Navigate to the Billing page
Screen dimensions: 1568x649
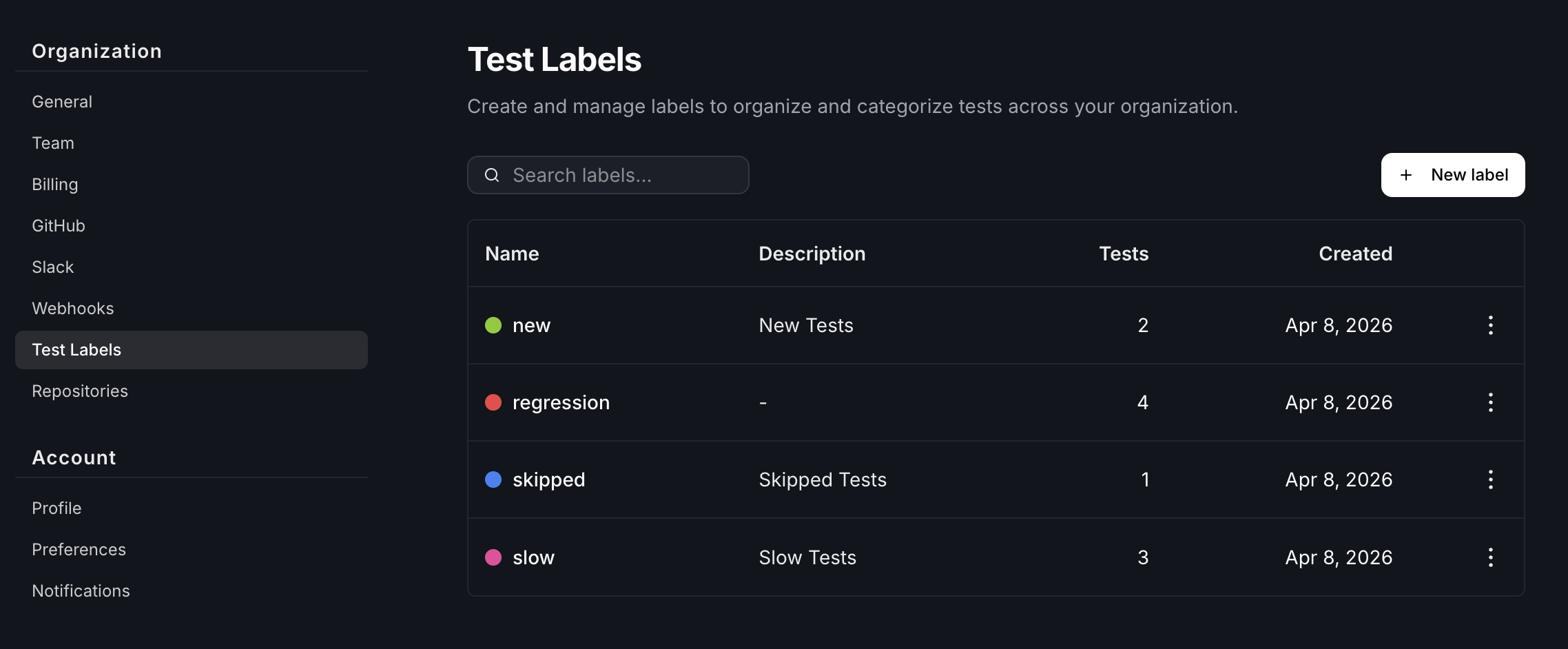tap(54, 184)
